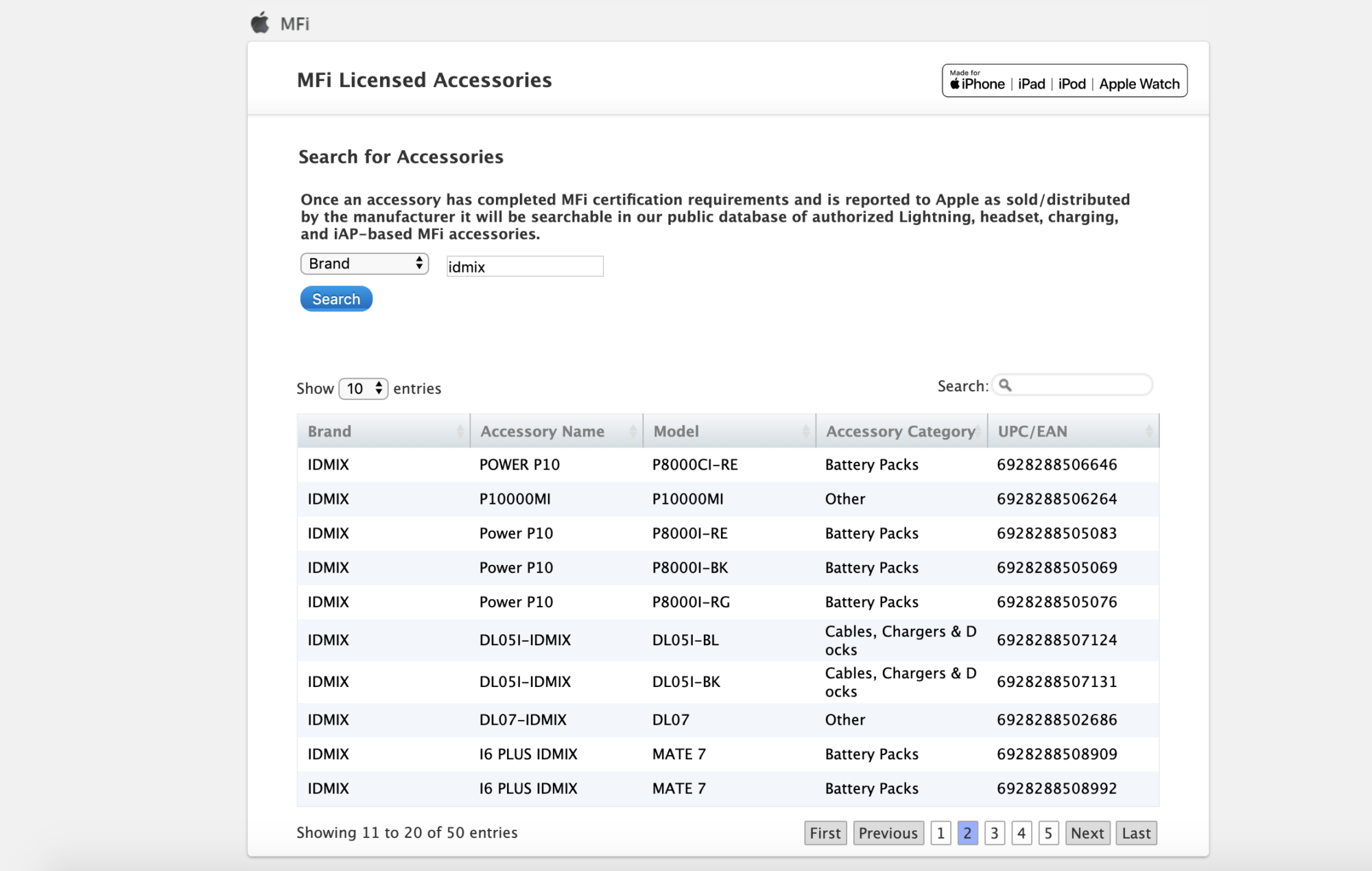Screen dimensions: 1372x871
Task: Go to Next page of results
Action: pos(1087,833)
